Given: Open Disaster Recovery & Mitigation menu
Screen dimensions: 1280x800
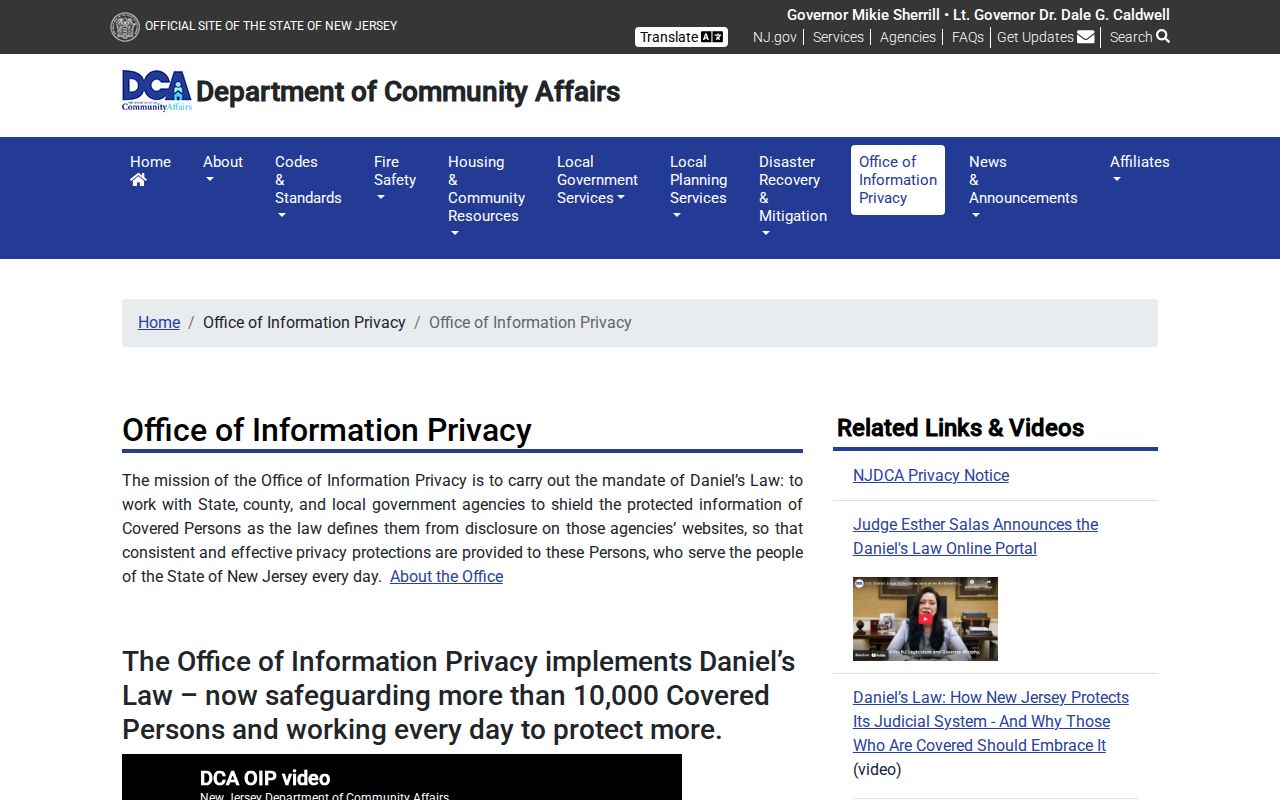Looking at the screenshot, I should [793, 197].
